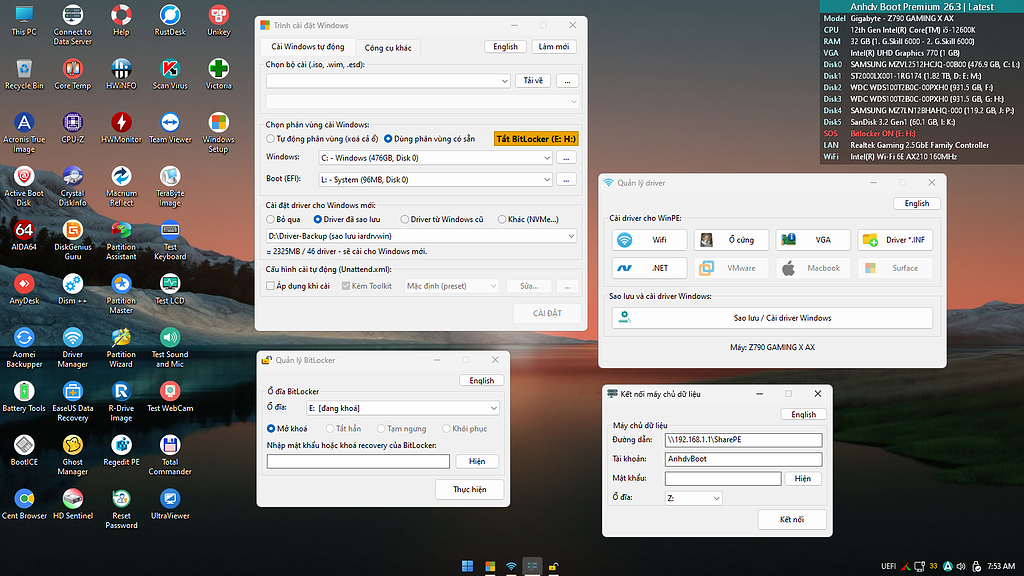Viewport: 1024px width, 576px height.
Task: Click 'Mật khẩu' field in server window
Action: [x=723, y=478]
